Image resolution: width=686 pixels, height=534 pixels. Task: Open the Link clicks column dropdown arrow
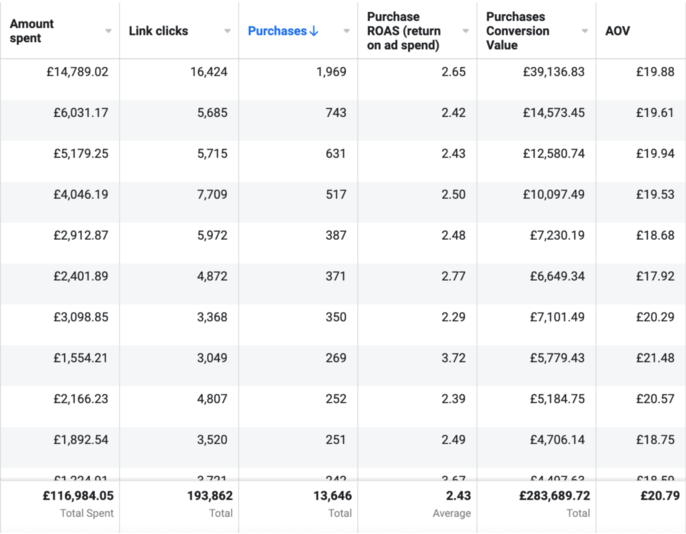click(228, 31)
